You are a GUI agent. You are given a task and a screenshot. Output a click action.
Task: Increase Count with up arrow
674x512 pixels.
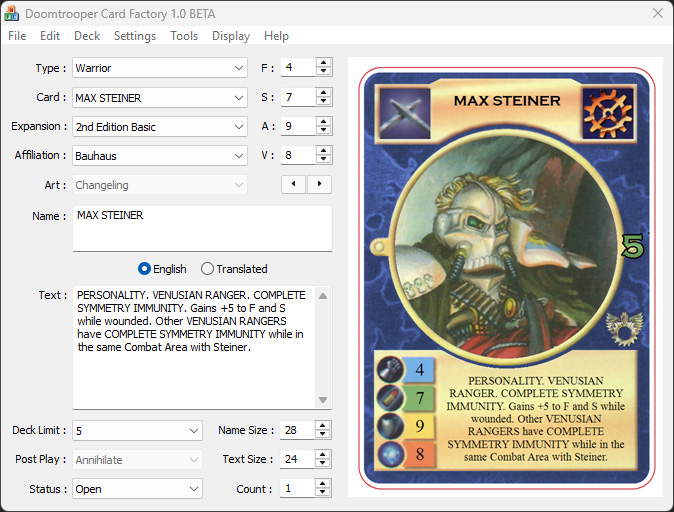322,484
